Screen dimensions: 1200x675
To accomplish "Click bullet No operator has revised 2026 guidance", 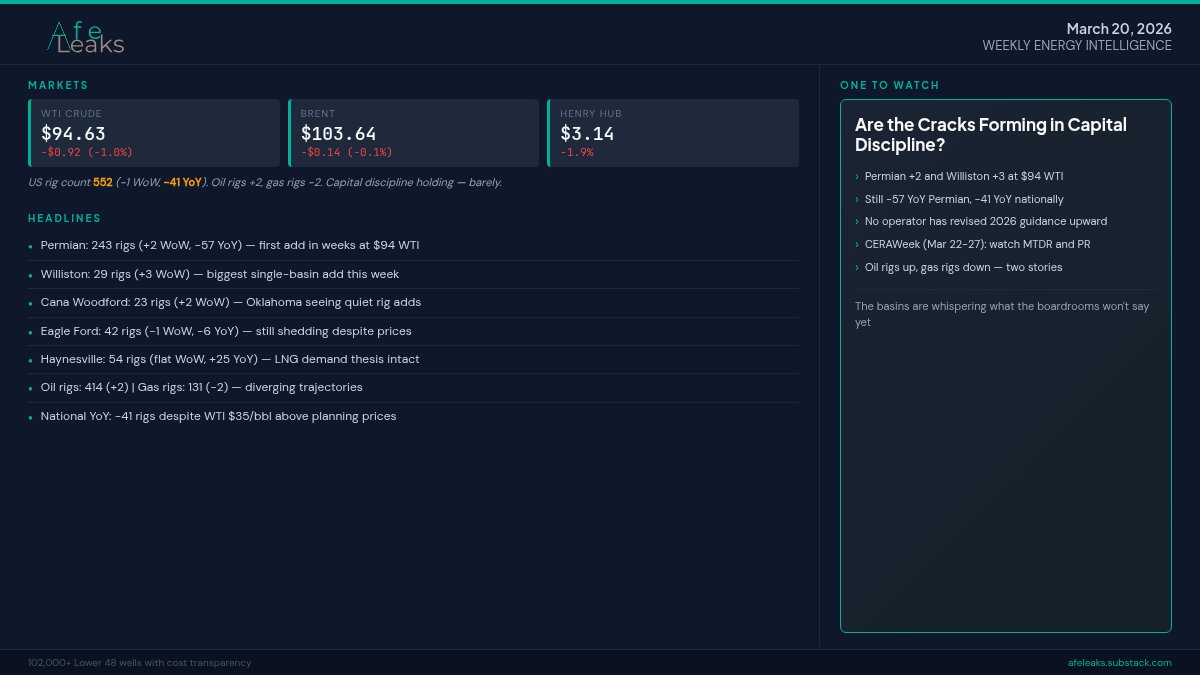I will [x=986, y=221].
